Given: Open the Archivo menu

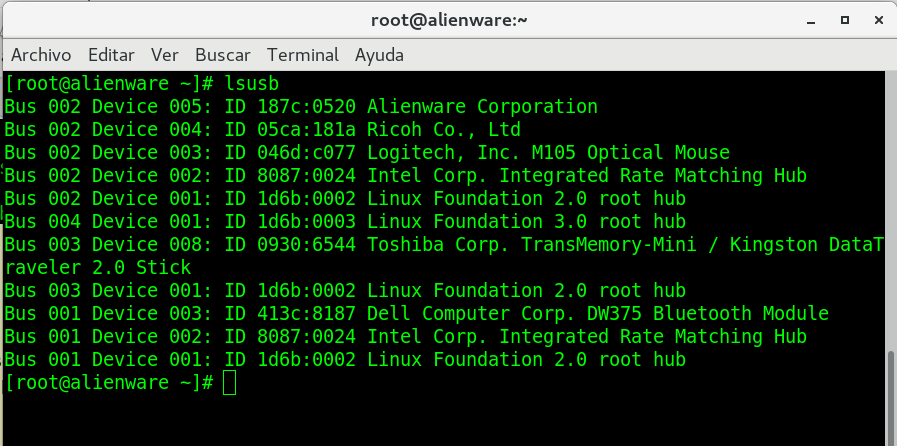Looking at the screenshot, I should (41, 54).
